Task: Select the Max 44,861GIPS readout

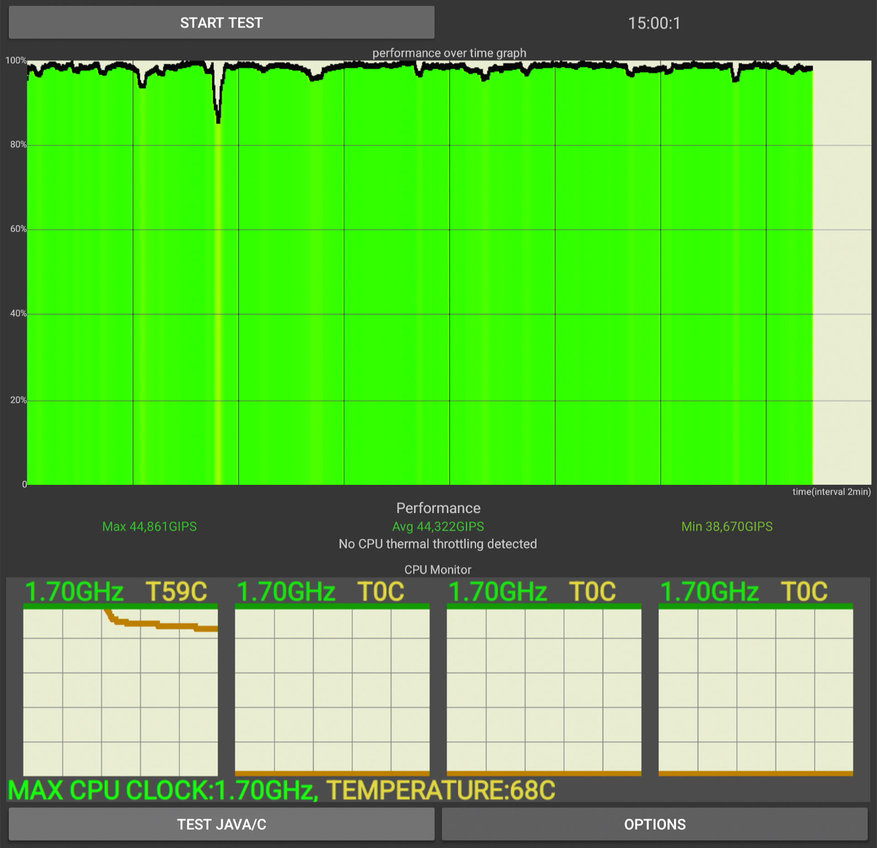Action: click(149, 526)
